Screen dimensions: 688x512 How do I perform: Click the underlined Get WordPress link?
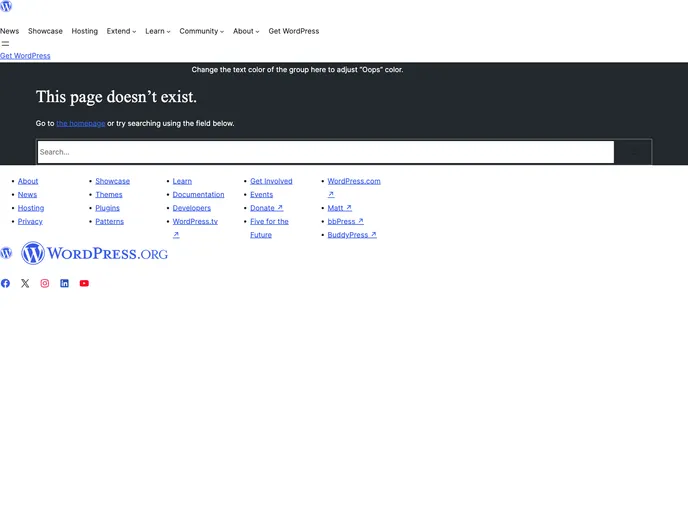click(x=25, y=56)
